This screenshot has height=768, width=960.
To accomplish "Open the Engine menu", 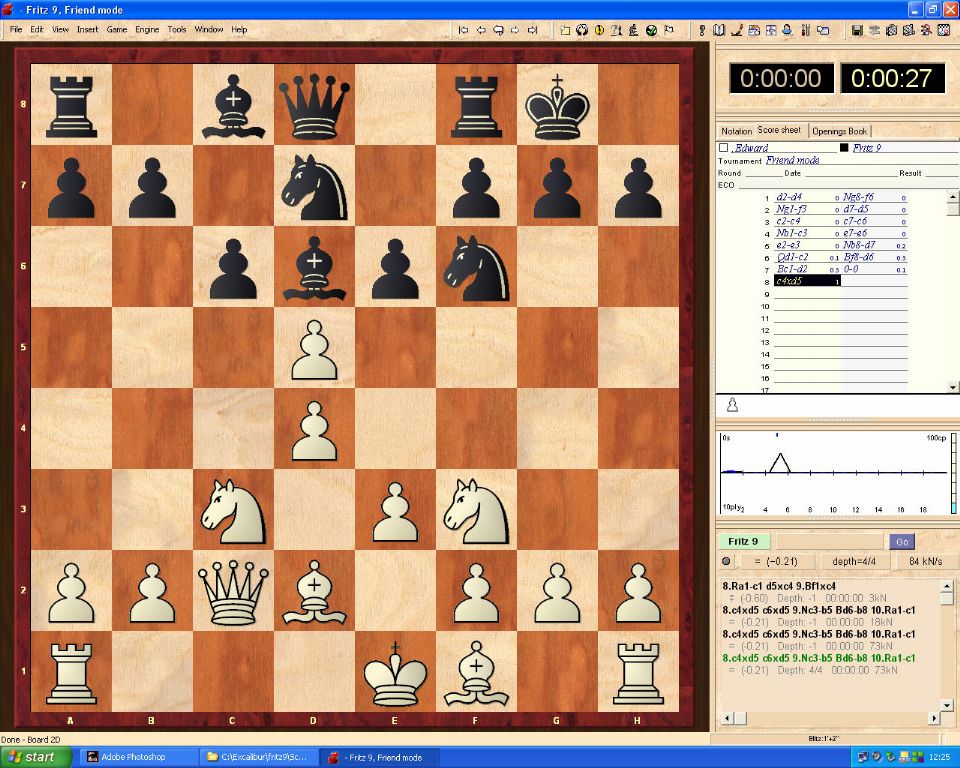I will [x=147, y=29].
